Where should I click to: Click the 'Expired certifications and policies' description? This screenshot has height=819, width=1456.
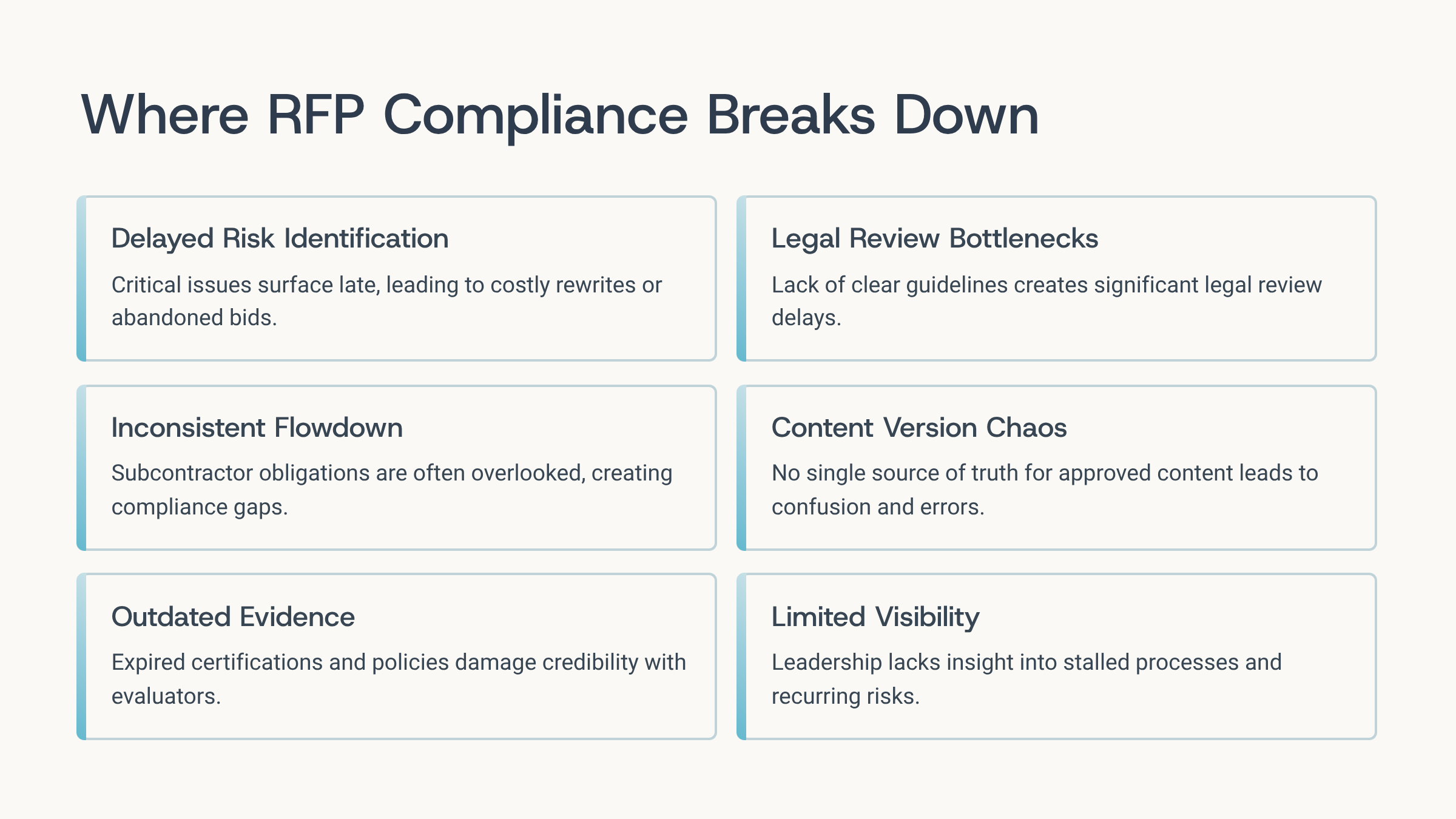(x=398, y=679)
